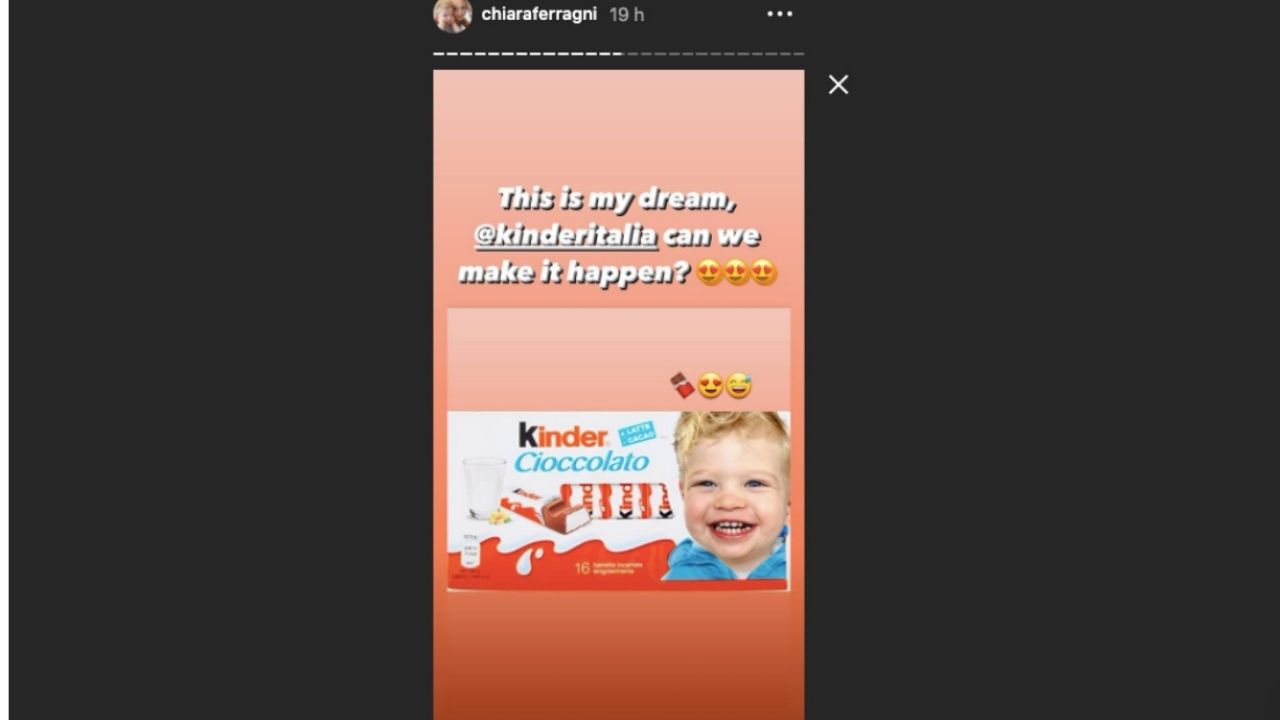The height and width of the screenshot is (720, 1280).
Task: Click the '19 h' timestamp
Action: (627, 14)
